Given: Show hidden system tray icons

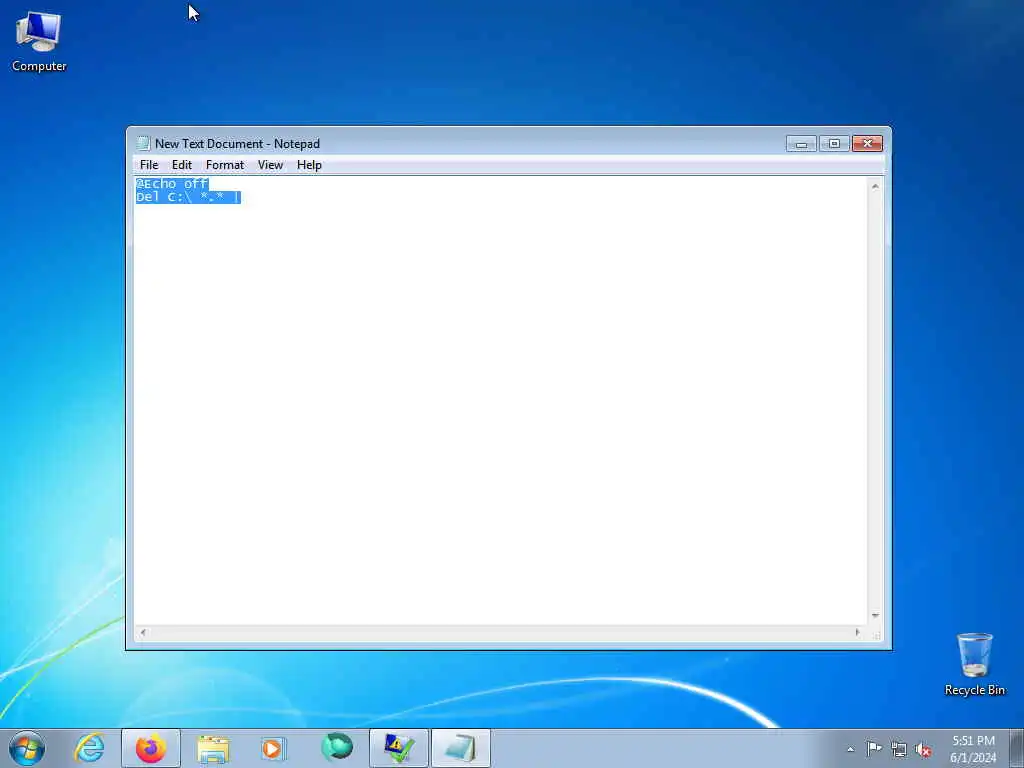Looking at the screenshot, I should (850, 749).
